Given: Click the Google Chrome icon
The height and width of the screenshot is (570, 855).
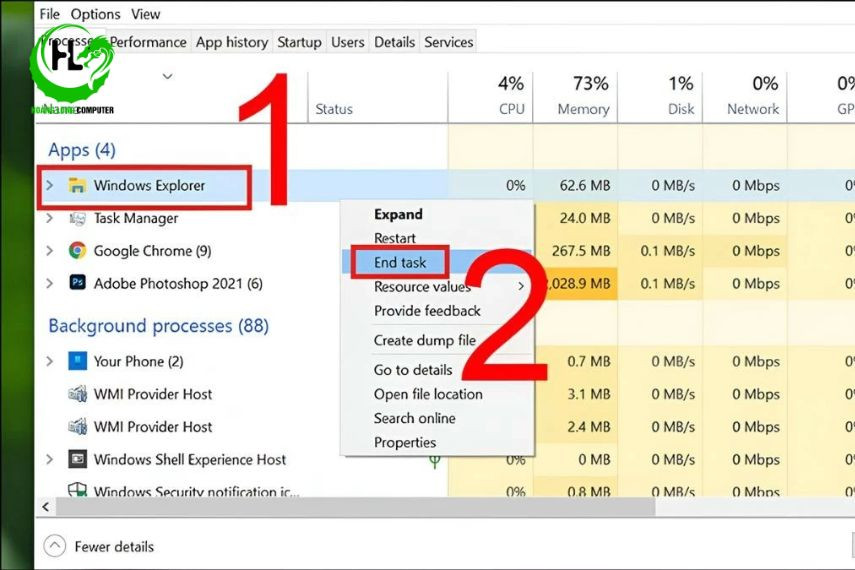Looking at the screenshot, I should 77,251.
